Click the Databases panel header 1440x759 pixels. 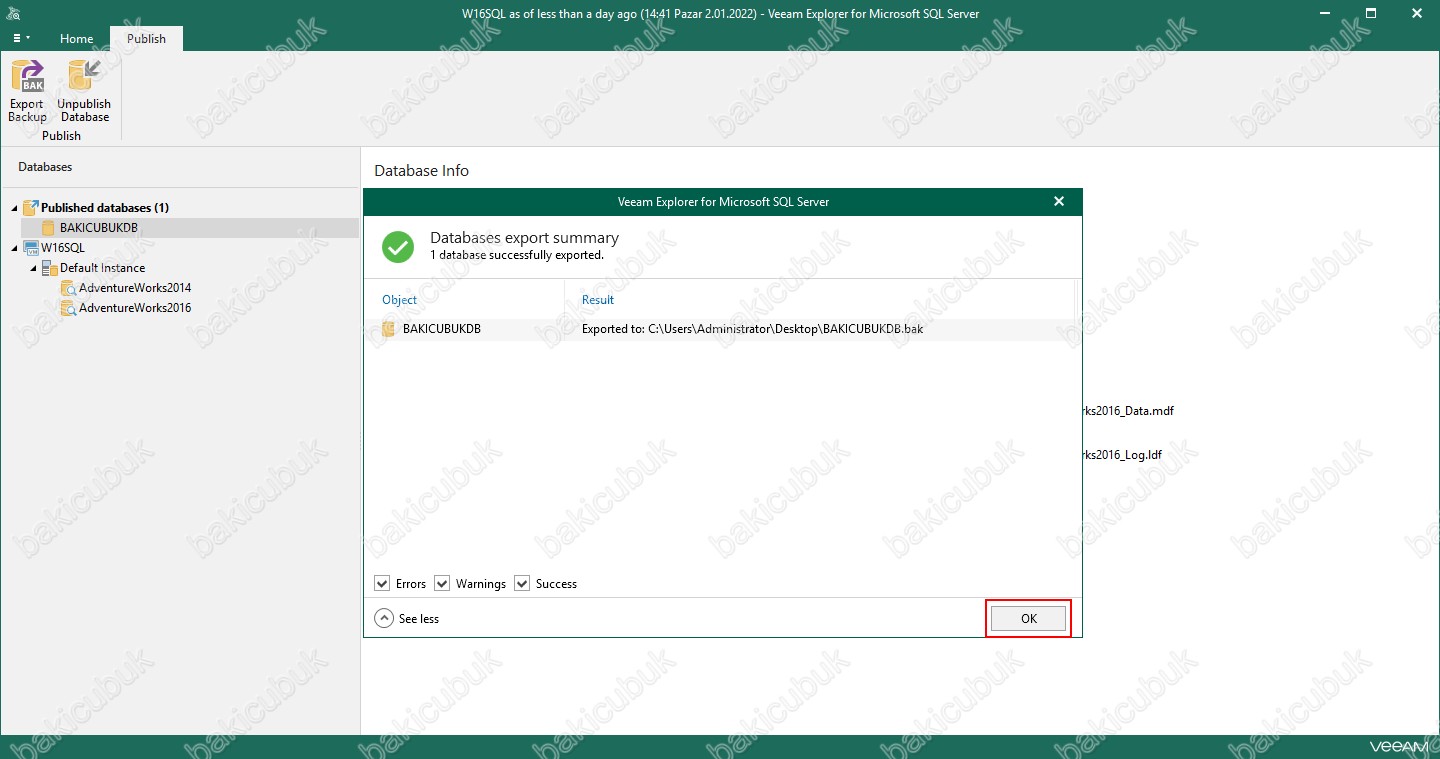tap(45, 167)
